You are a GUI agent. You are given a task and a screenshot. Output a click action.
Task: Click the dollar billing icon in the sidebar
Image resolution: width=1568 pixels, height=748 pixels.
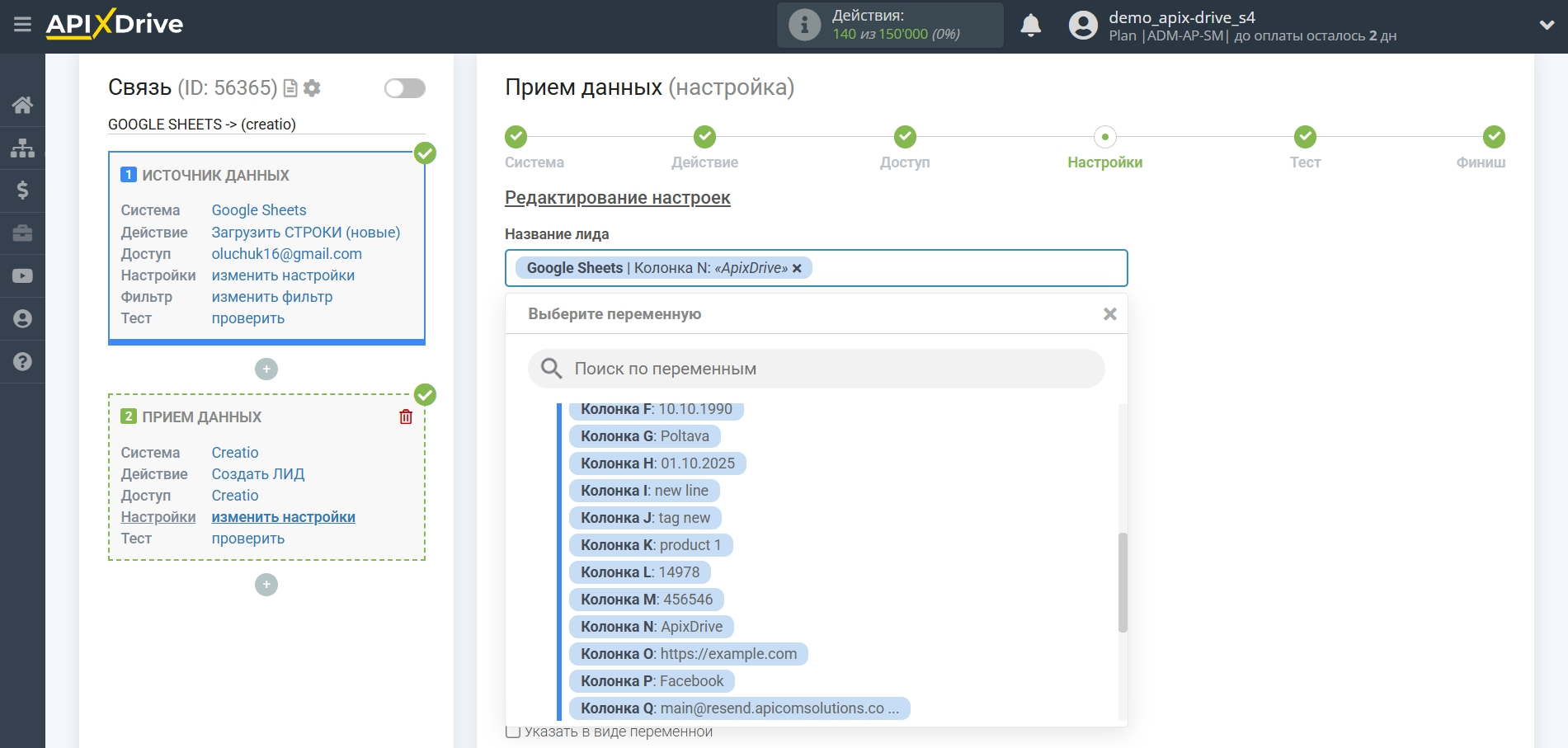(x=22, y=191)
